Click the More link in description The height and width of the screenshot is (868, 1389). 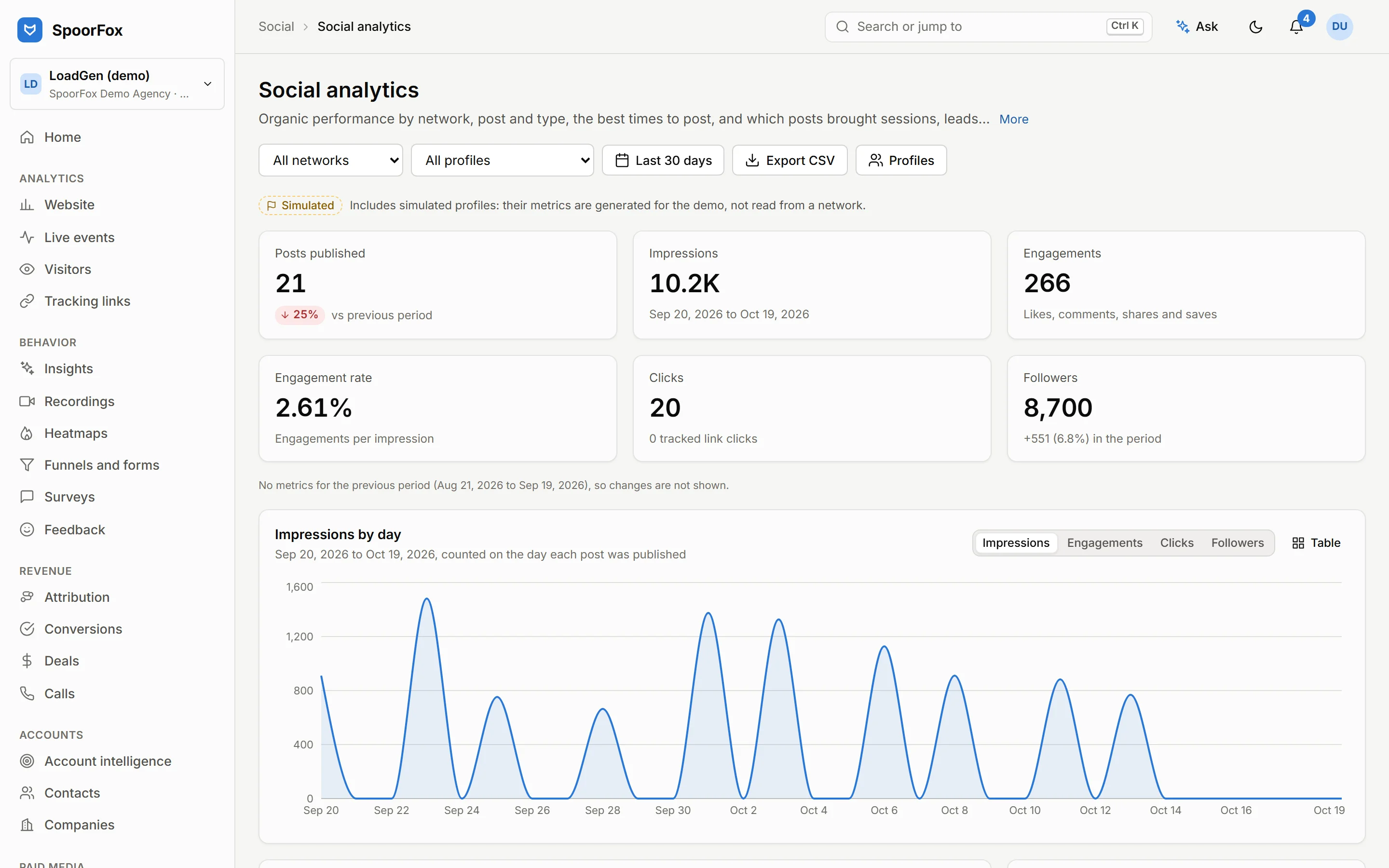1014,119
